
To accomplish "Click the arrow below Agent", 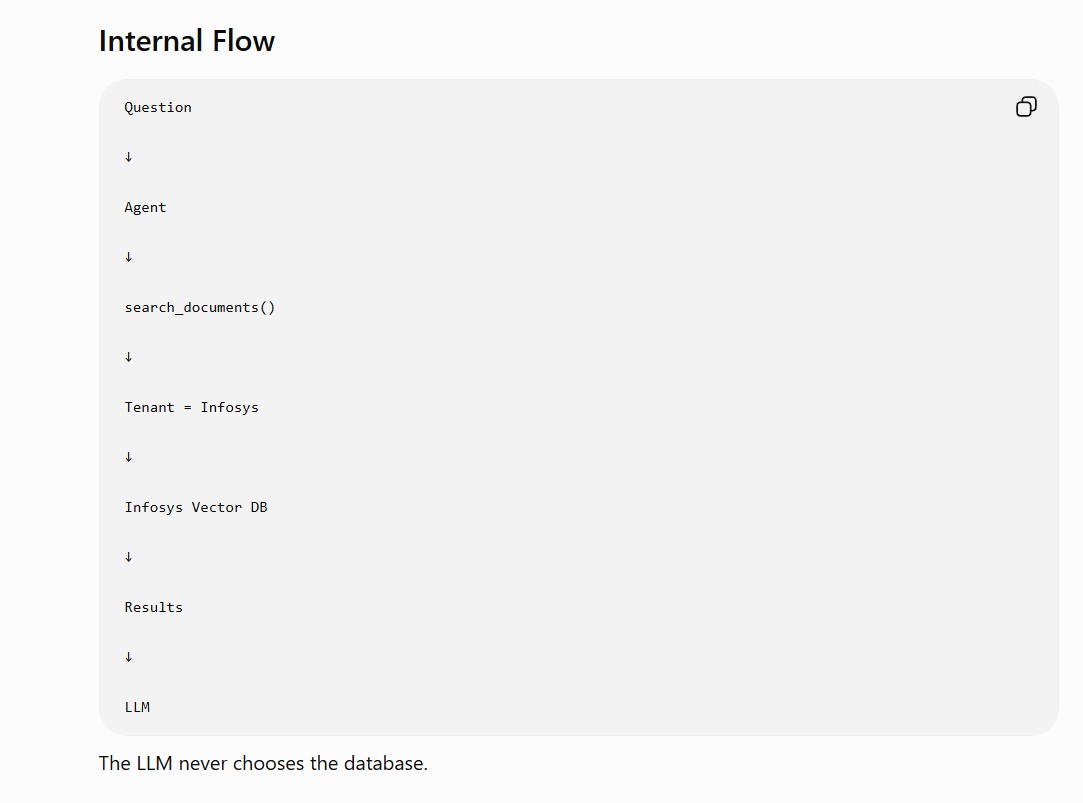I will click(128, 257).
